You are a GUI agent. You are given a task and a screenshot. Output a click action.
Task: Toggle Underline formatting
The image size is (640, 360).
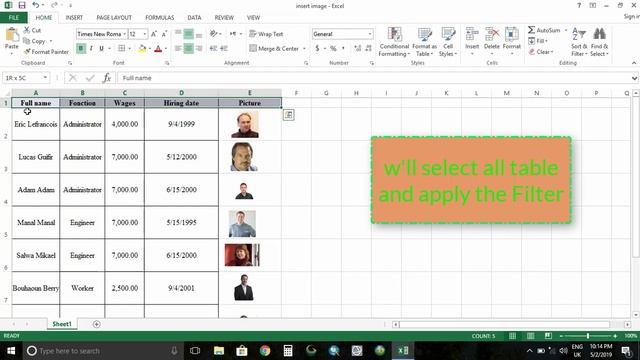[x=101, y=49]
